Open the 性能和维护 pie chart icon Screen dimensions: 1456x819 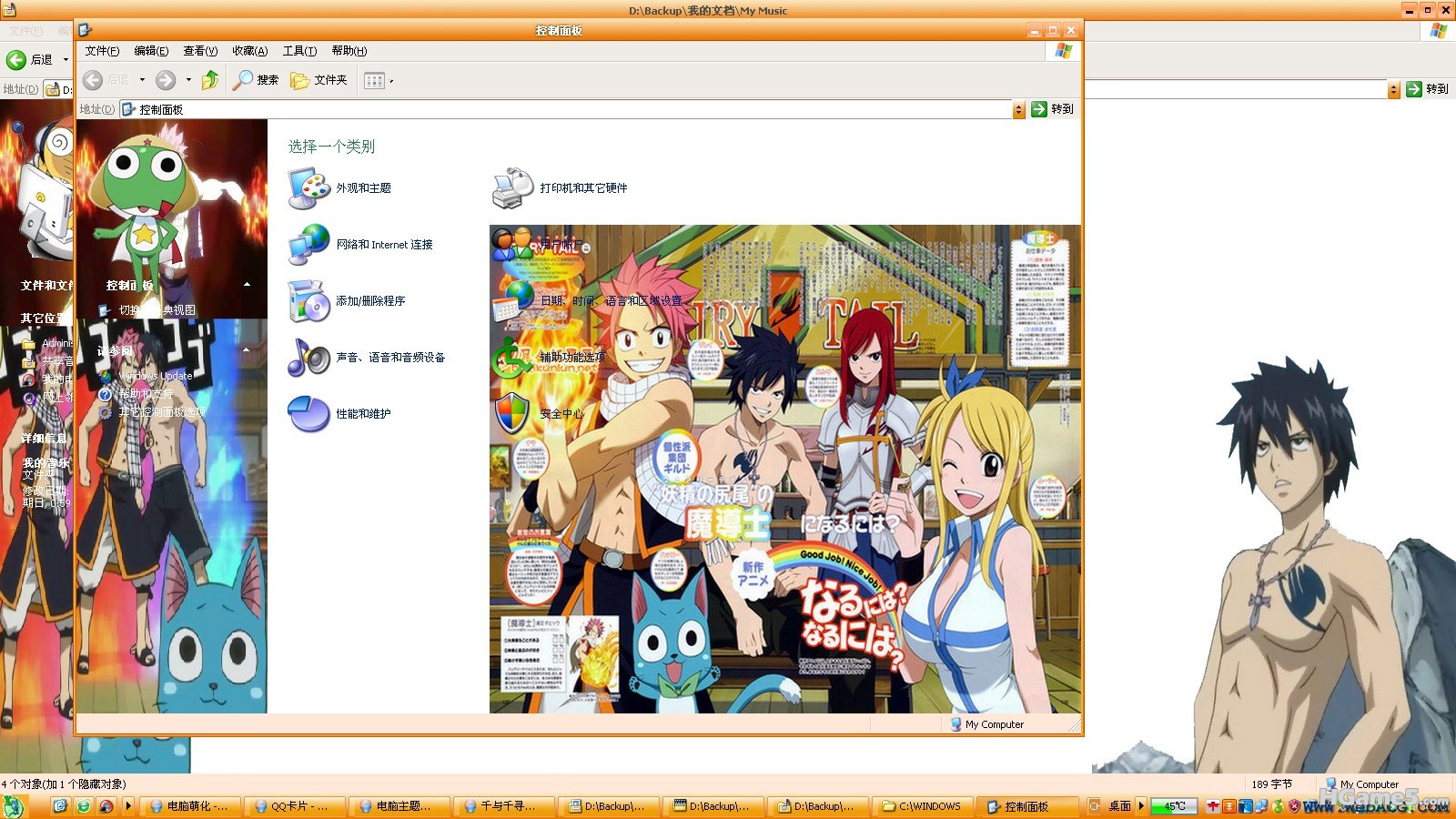309,414
